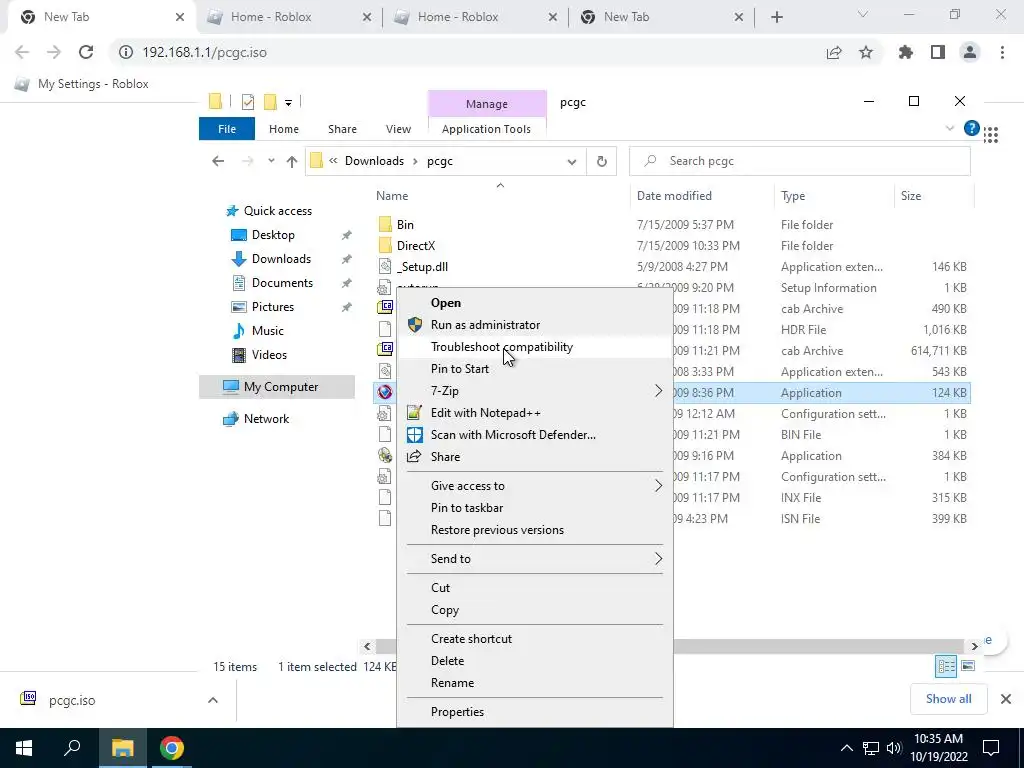Click Explorer back navigation arrow
1024x768 pixels.
(x=218, y=161)
